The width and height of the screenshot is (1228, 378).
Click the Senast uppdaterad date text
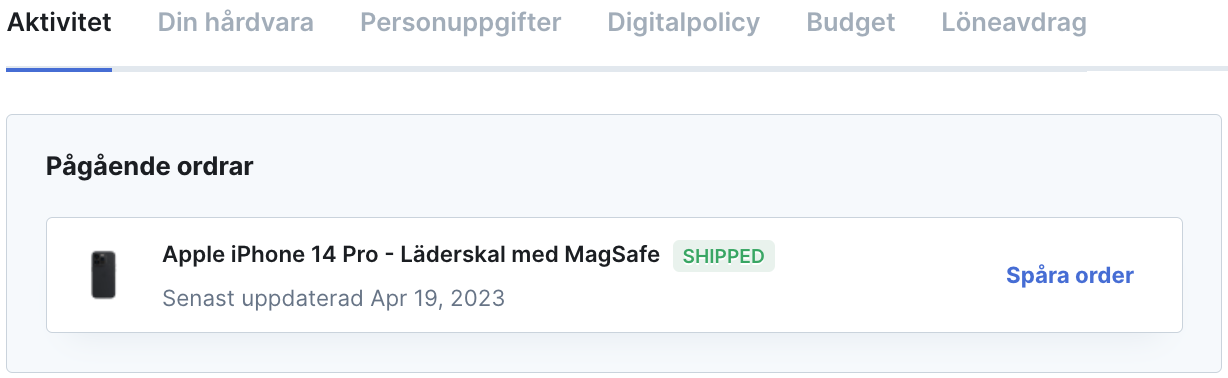pos(333,298)
